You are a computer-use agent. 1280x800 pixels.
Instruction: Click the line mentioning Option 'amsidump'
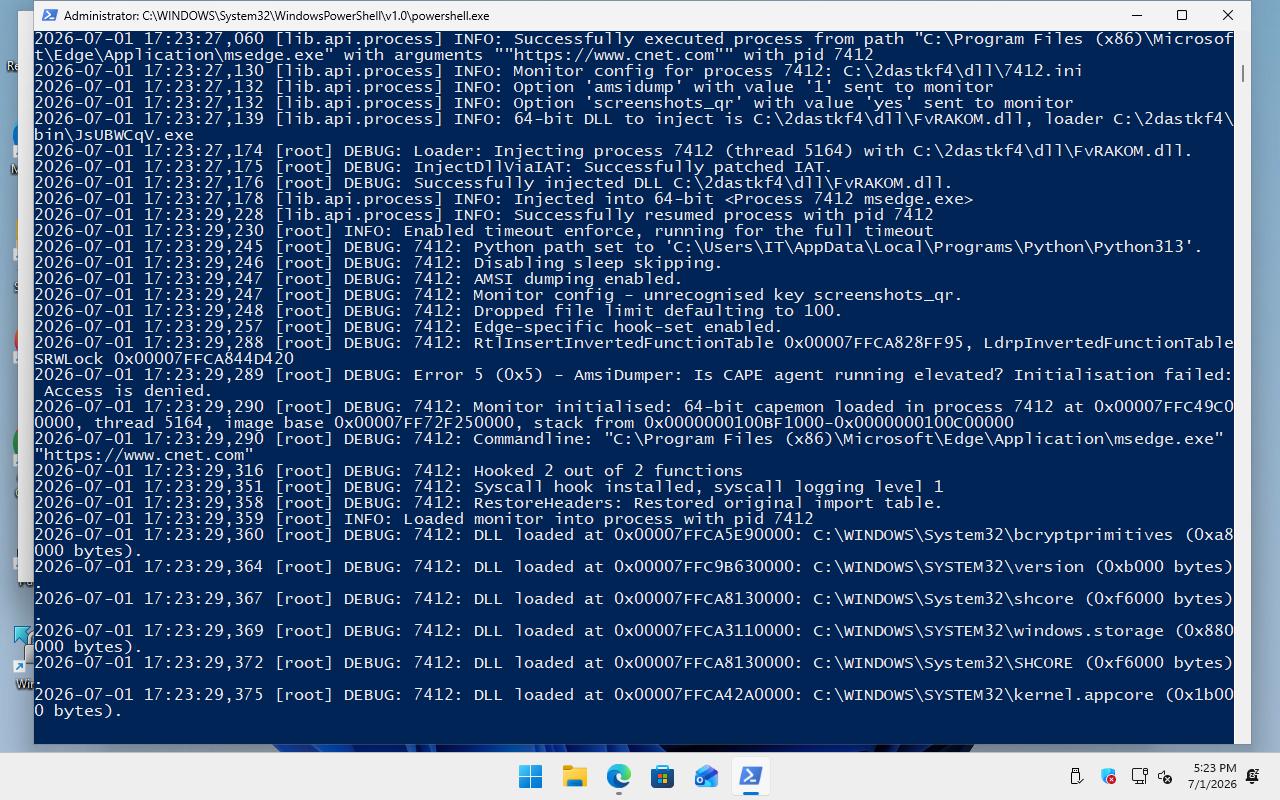click(x=514, y=87)
